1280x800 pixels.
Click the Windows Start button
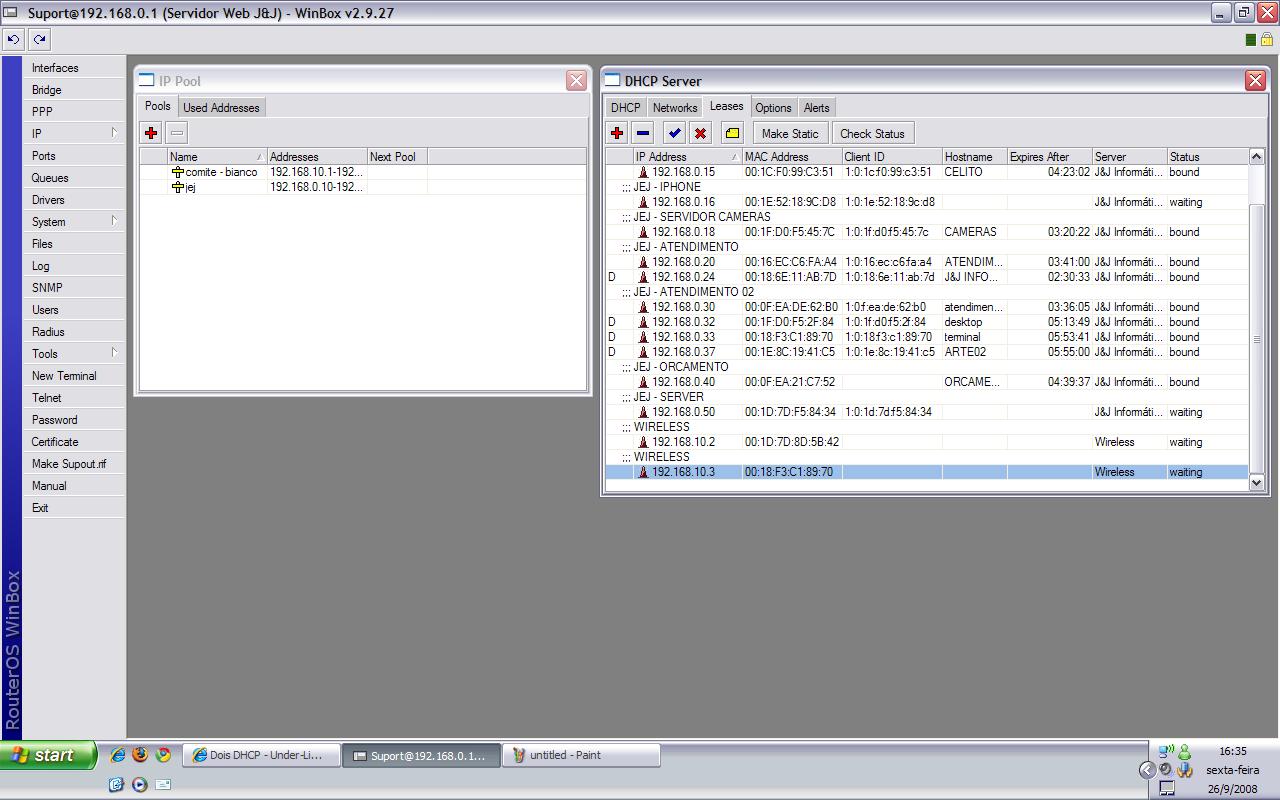point(48,755)
